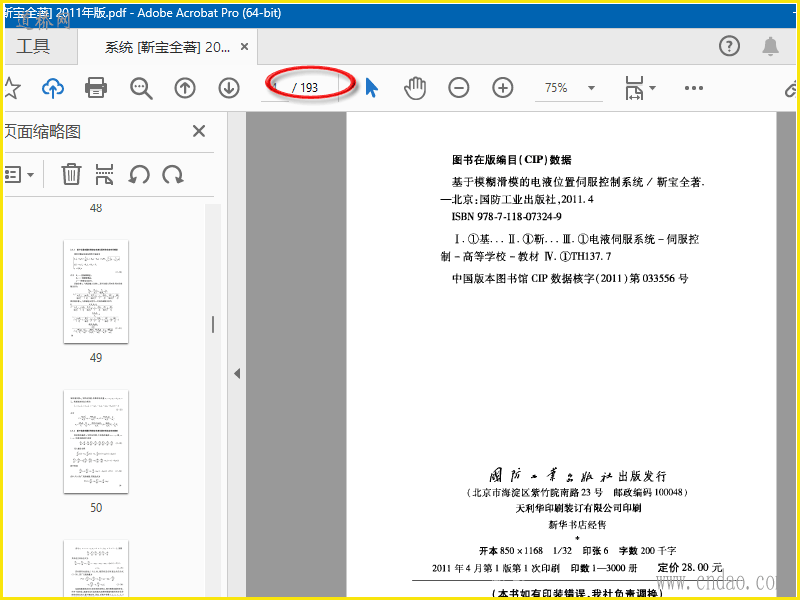The height and width of the screenshot is (600, 800).
Task: Switch to the 系统 [靳宝全著] document tab
Action: (x=167, y=47)
